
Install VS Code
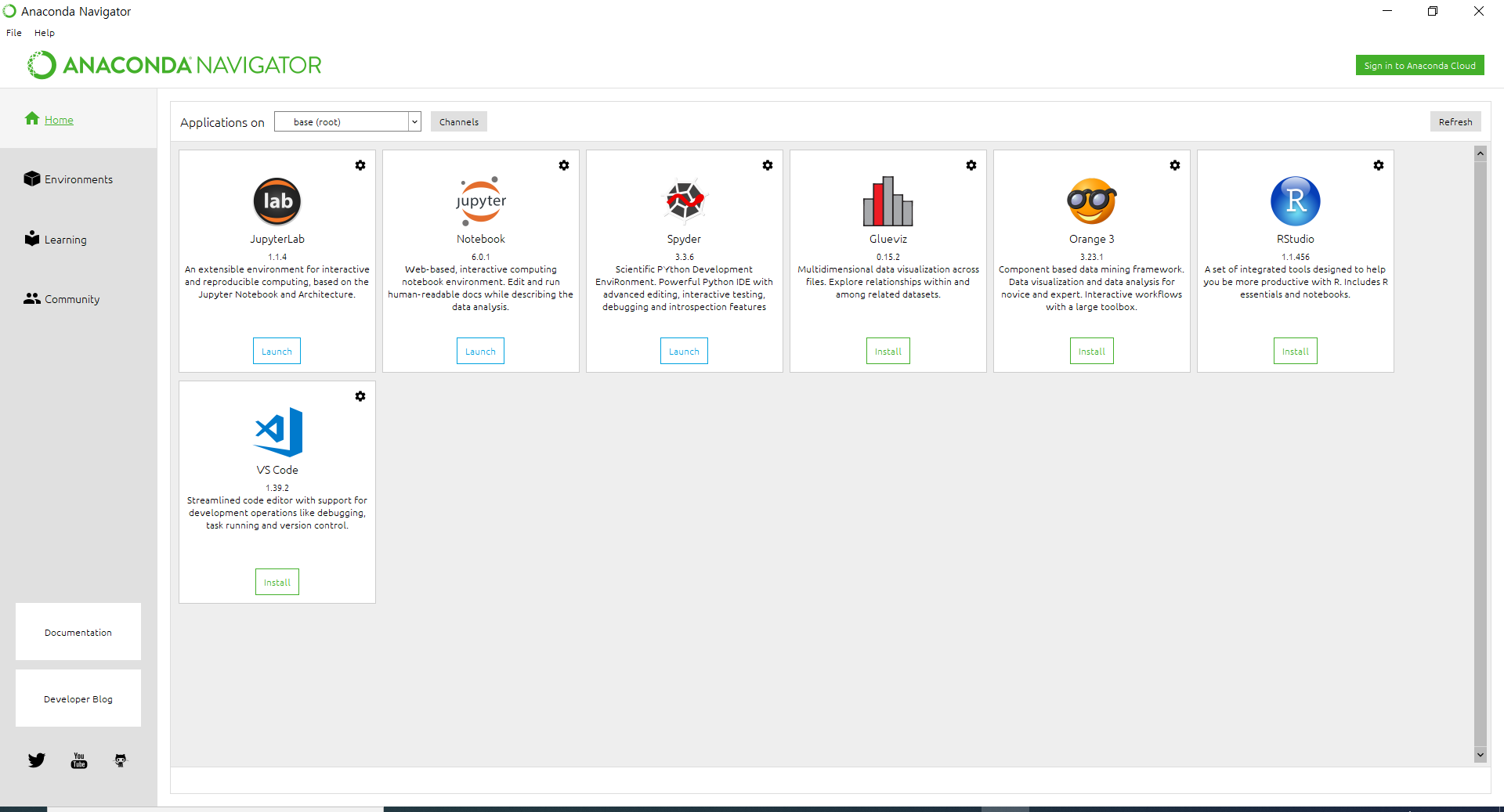click(277, 583)
